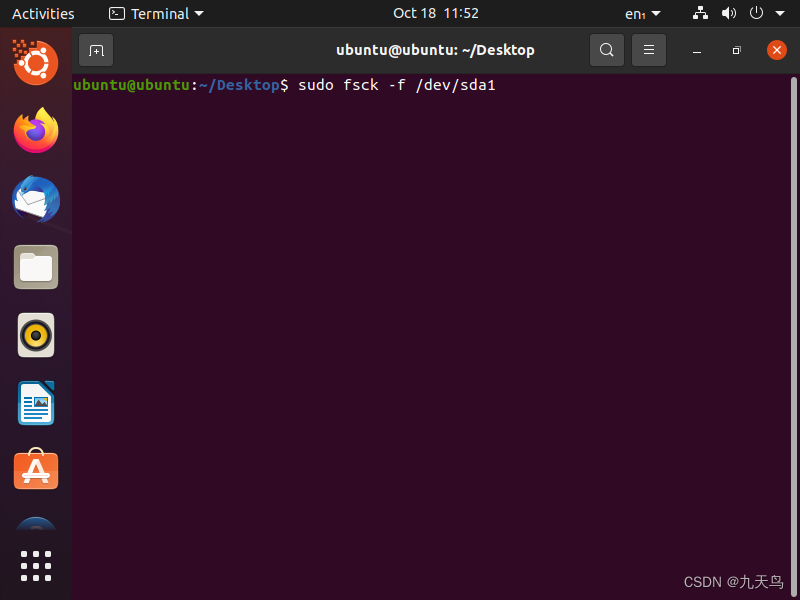Image resolution: width=800 pixels, height=600 pixels.
Task: Show Applications grid
Action: click(x=36, y=566)
